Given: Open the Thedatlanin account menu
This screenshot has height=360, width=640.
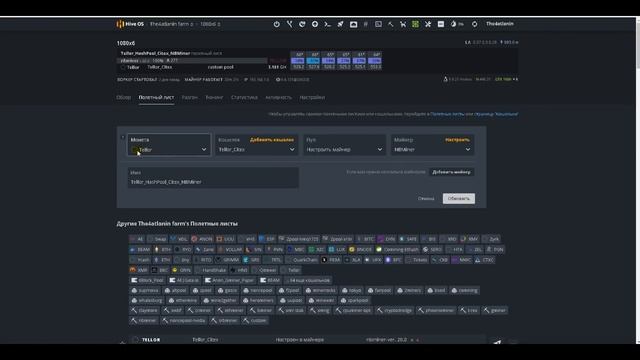Looking at the screenshot, I should click(500, 24).
